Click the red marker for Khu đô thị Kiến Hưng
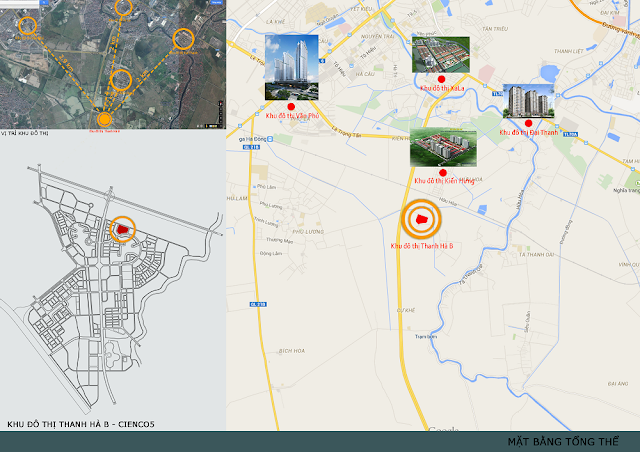The image size is (640, 452). (443, 173)
